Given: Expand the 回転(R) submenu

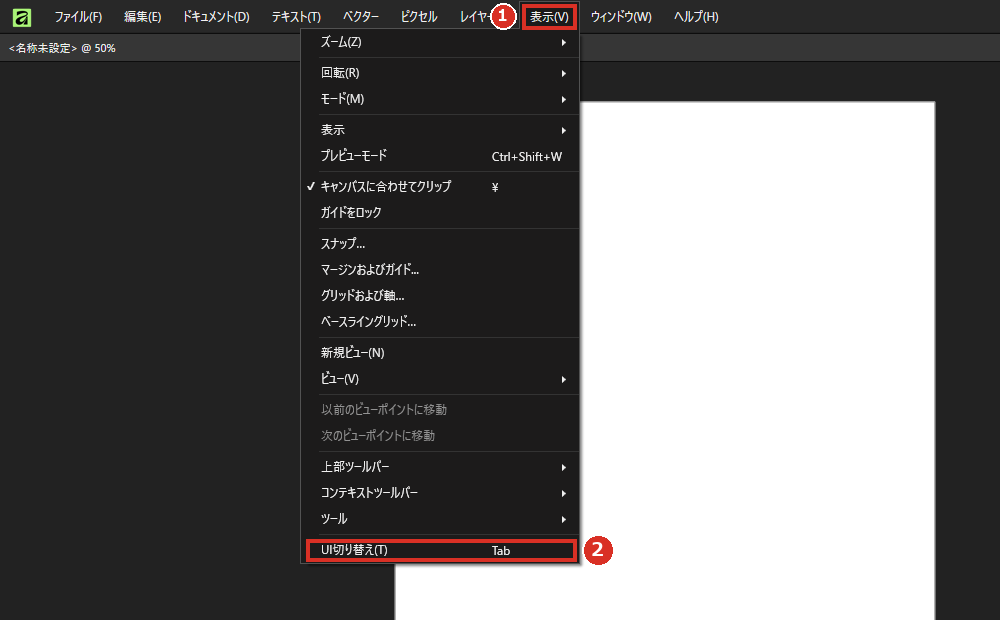Looking at the screenshot, I should point(440,73).
